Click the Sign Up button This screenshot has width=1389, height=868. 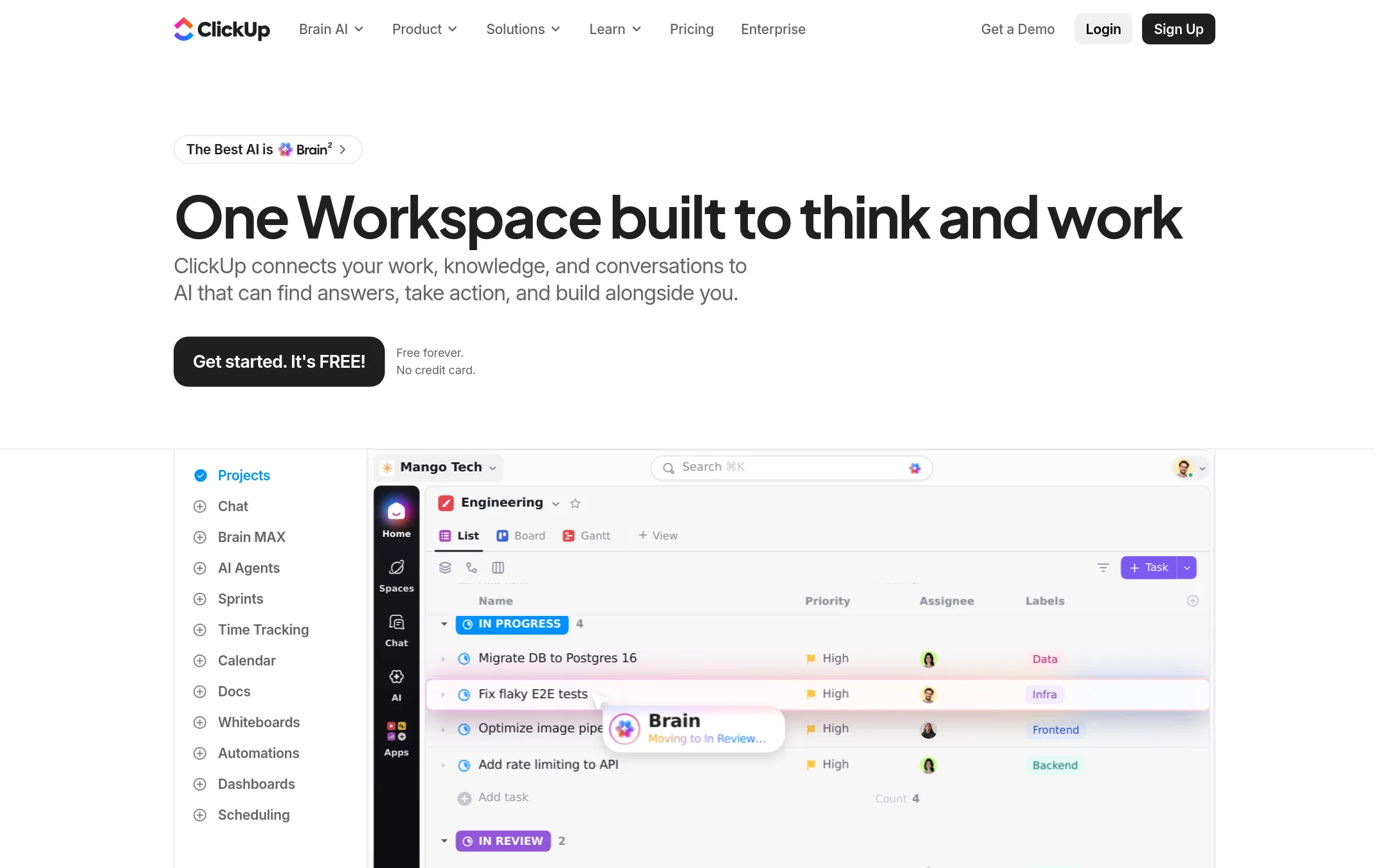pos(1178,29)
